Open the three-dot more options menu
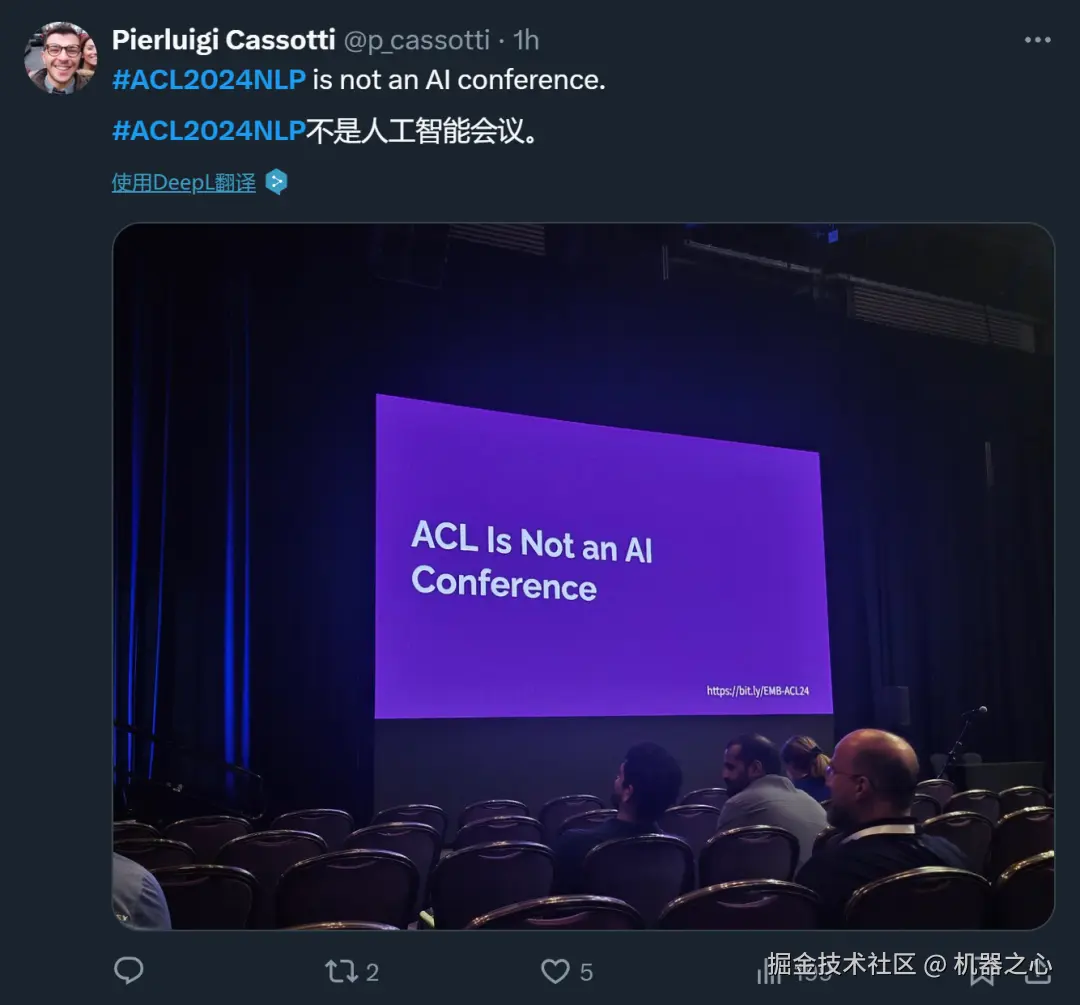This screenshot has width=1080, height=1005. click(x=1037, y=40)
